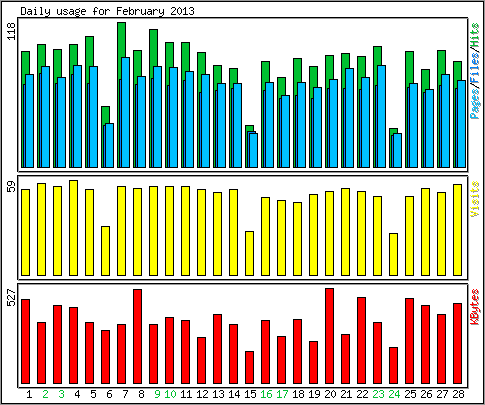Select the day "8" label on the x-axis
Screen dimensions: 485x405
coord(141,394)
